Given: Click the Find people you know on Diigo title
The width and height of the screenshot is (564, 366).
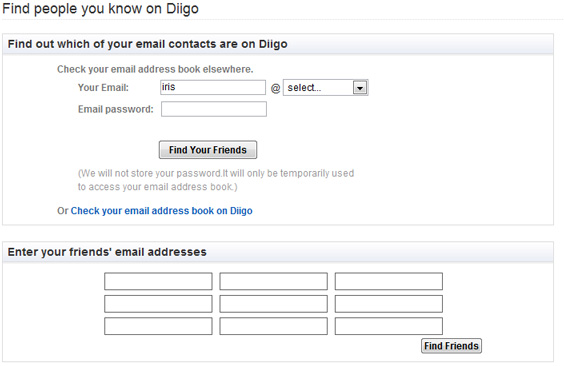Looking at the screenshot, I should coord(100,9).
